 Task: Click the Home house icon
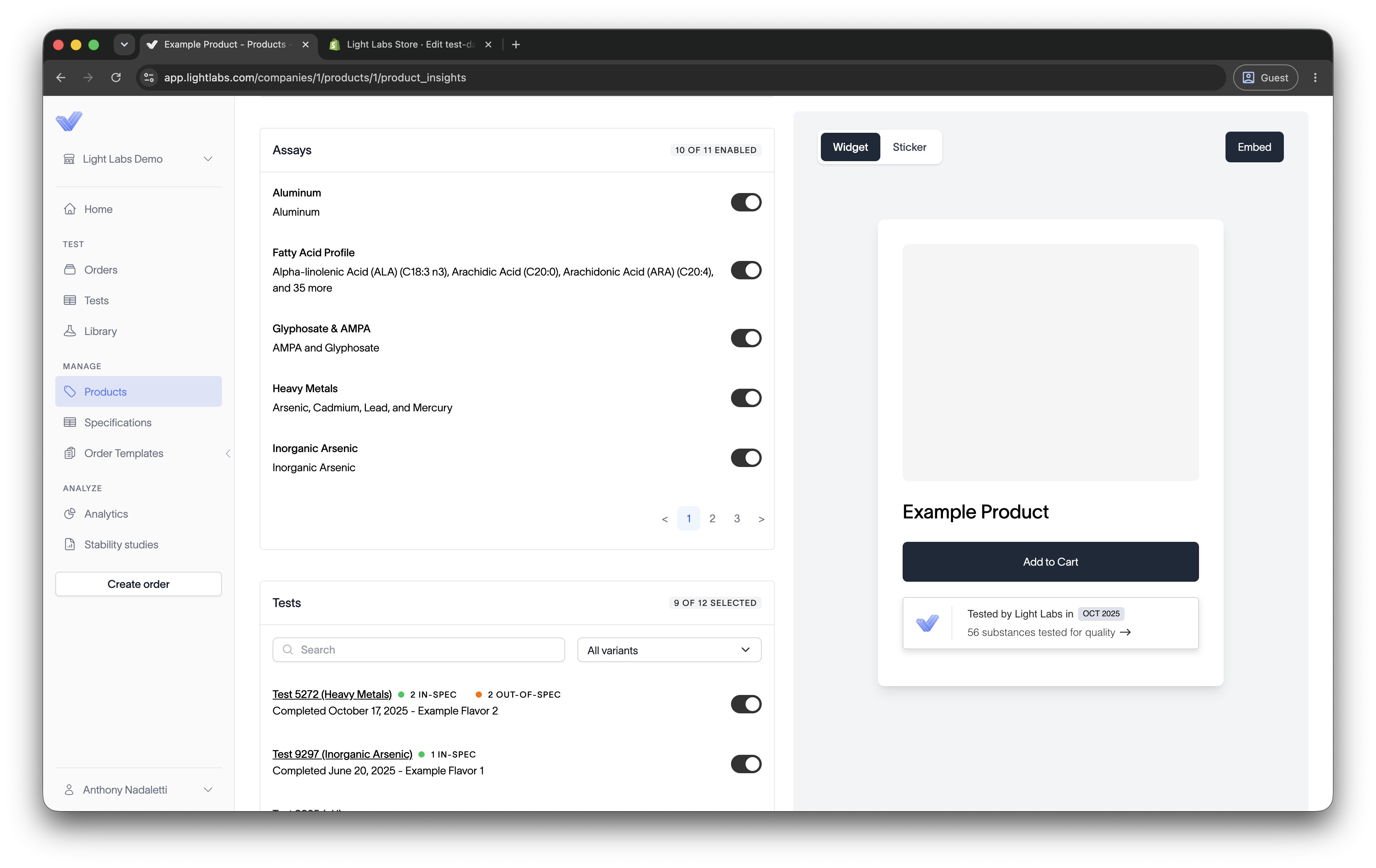coord(70,209)
